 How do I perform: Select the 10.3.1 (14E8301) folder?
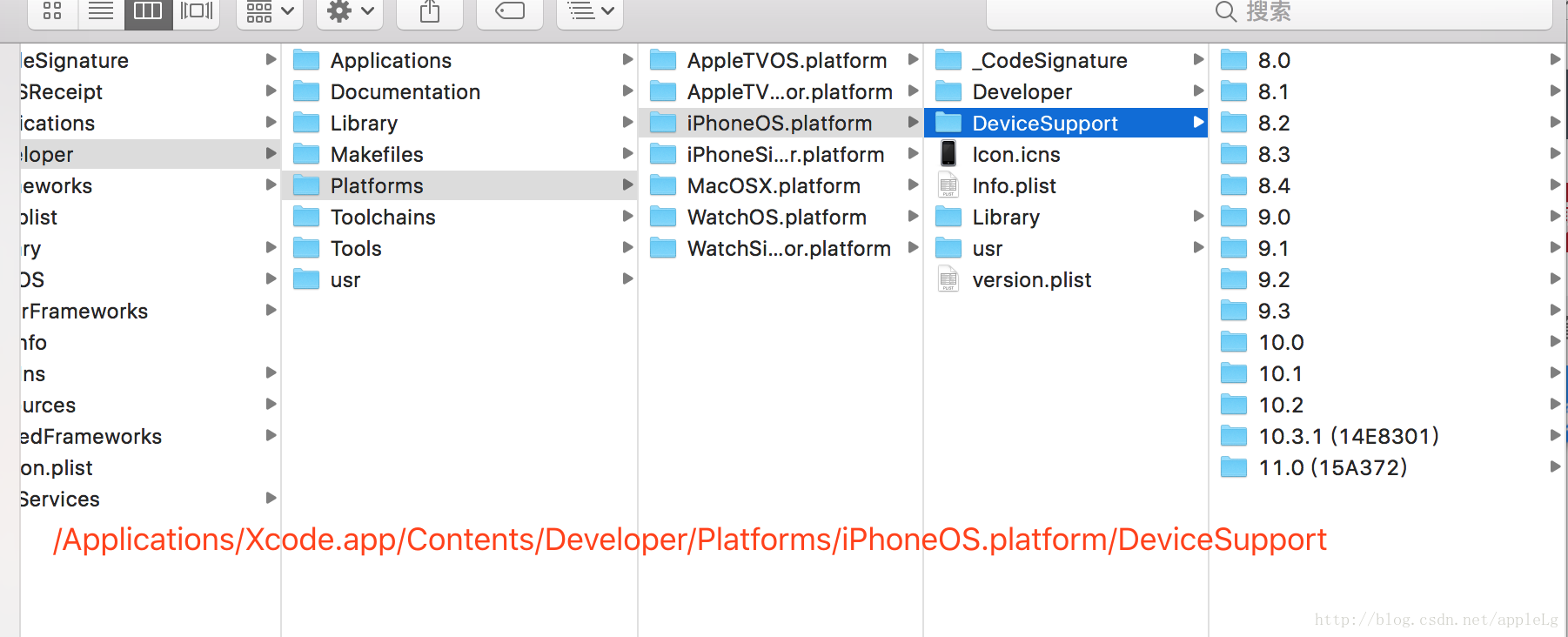1388,436
